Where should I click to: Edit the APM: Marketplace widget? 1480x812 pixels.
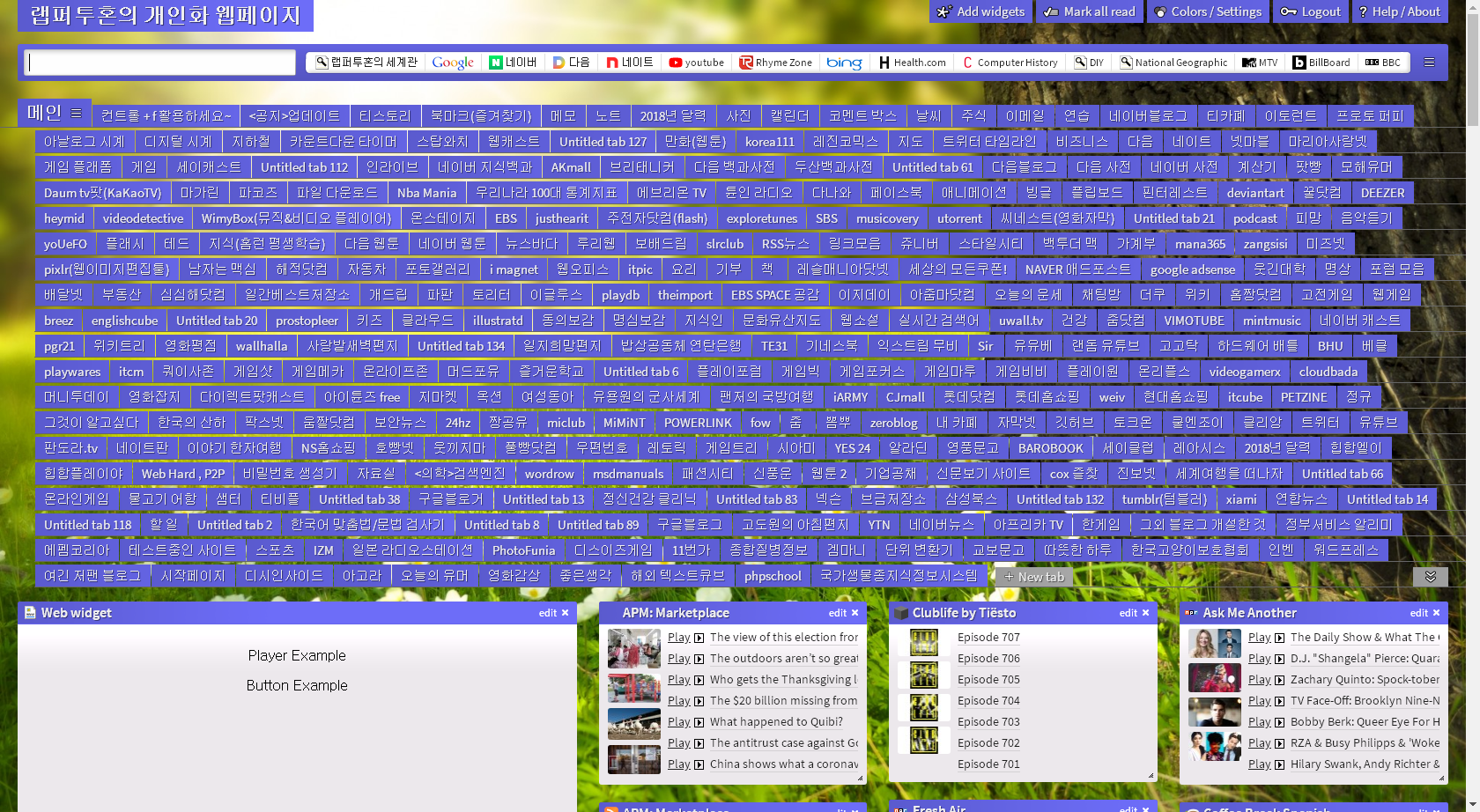point(838,613)
